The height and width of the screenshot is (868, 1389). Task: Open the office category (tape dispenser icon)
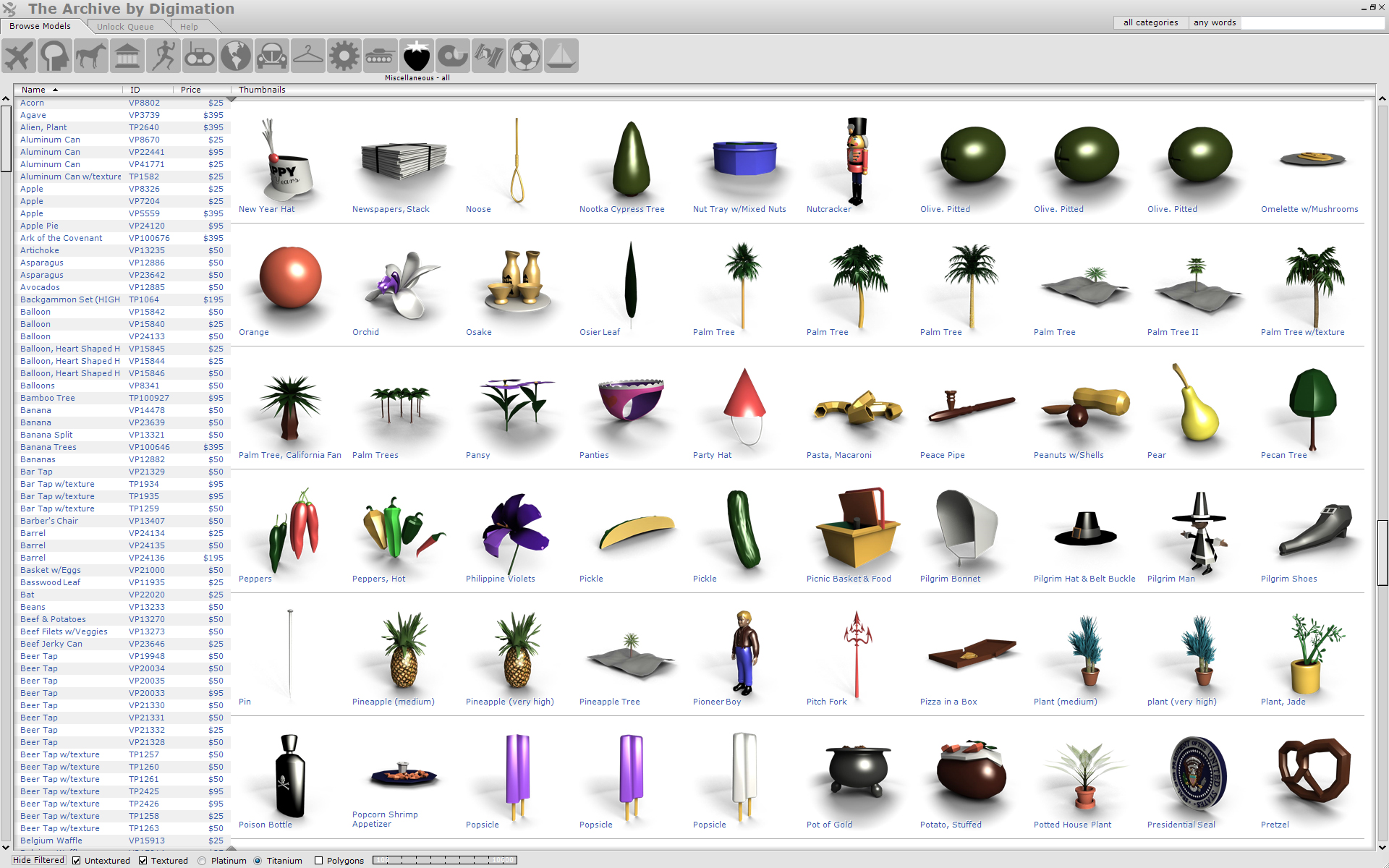453,56
